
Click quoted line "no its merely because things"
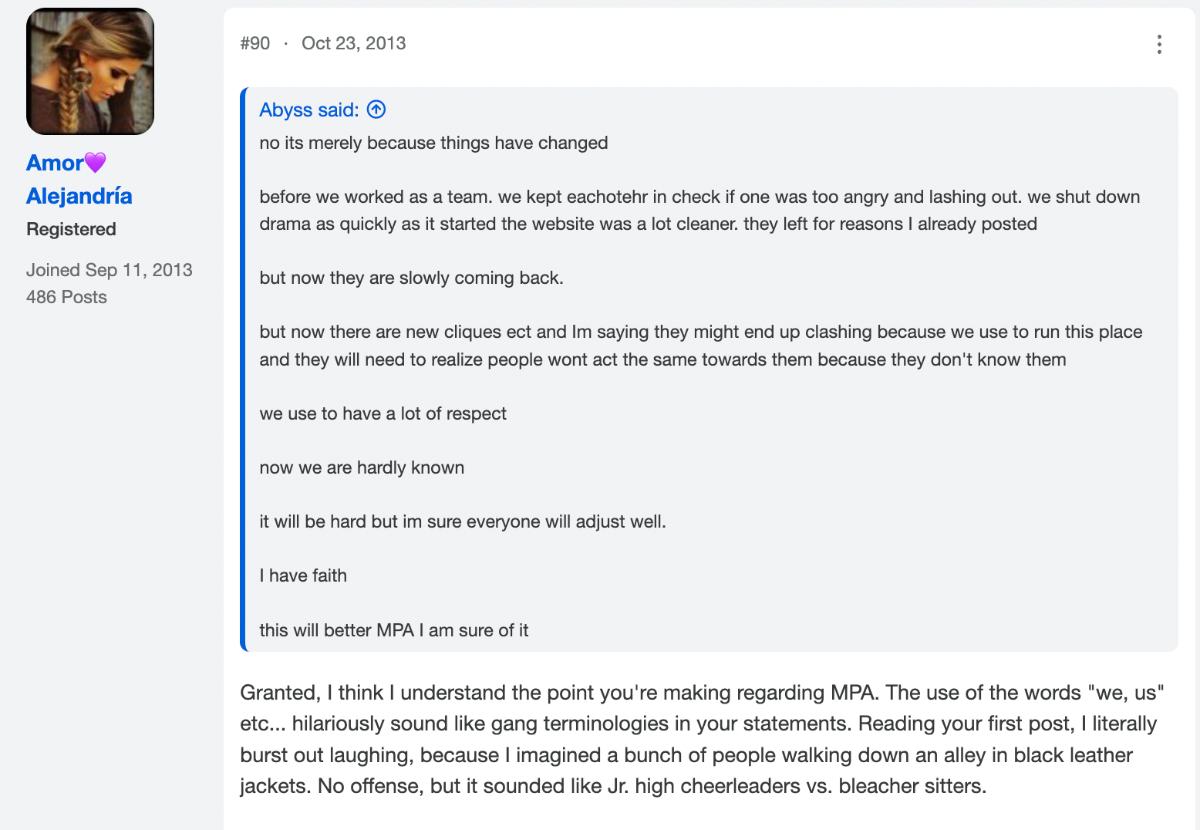(x=433, y=143)
